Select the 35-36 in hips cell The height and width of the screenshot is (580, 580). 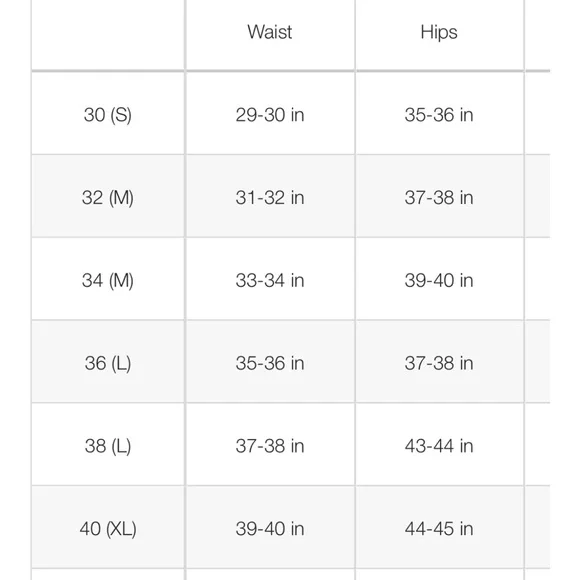(x=439, y=115)
